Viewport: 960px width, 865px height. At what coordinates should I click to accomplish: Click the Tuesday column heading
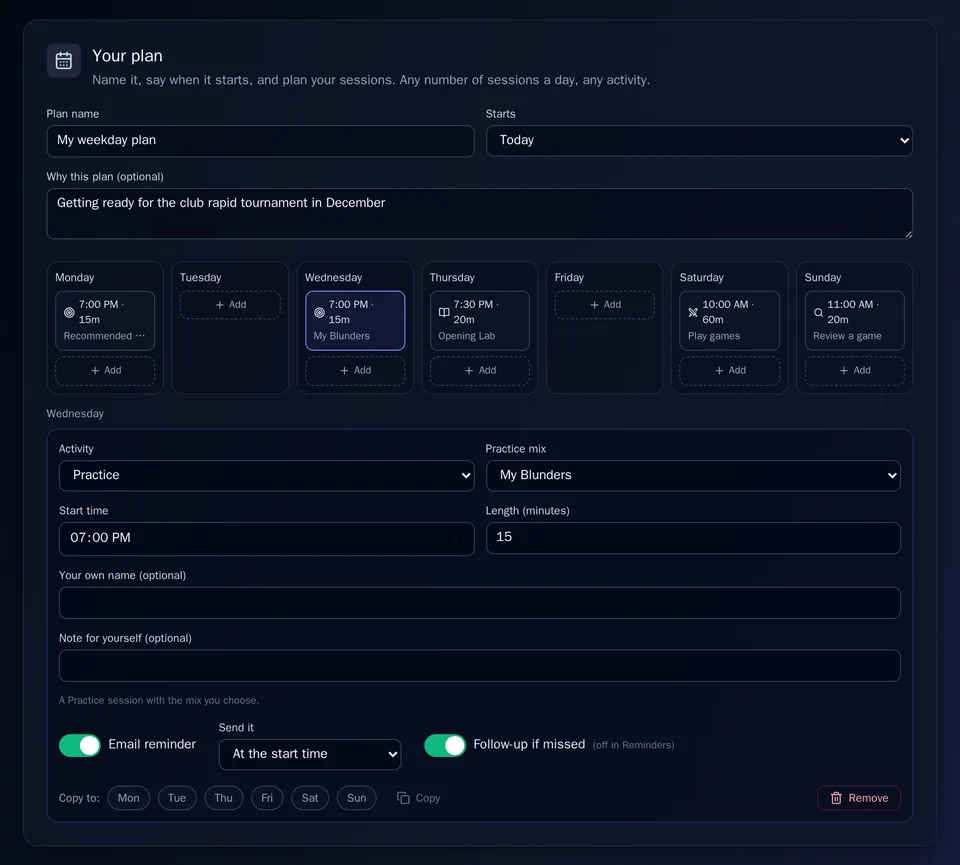200,277
